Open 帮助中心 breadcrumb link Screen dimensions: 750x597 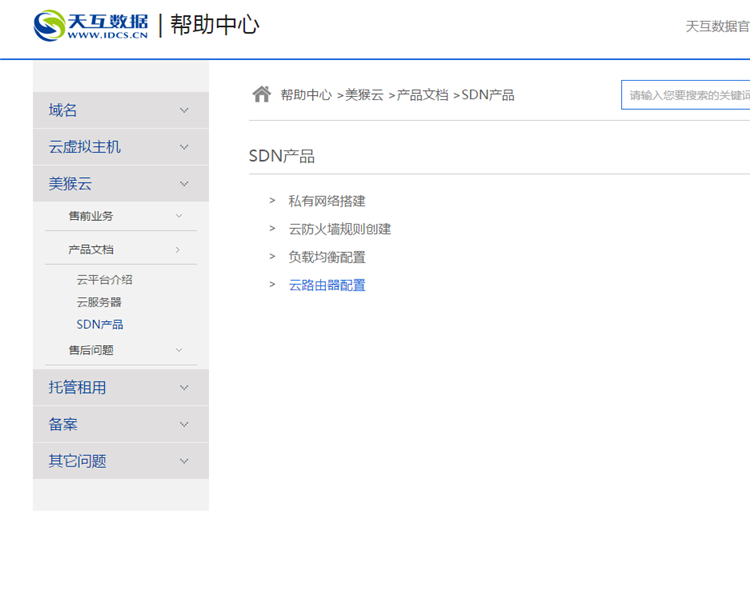click(306, 95)
